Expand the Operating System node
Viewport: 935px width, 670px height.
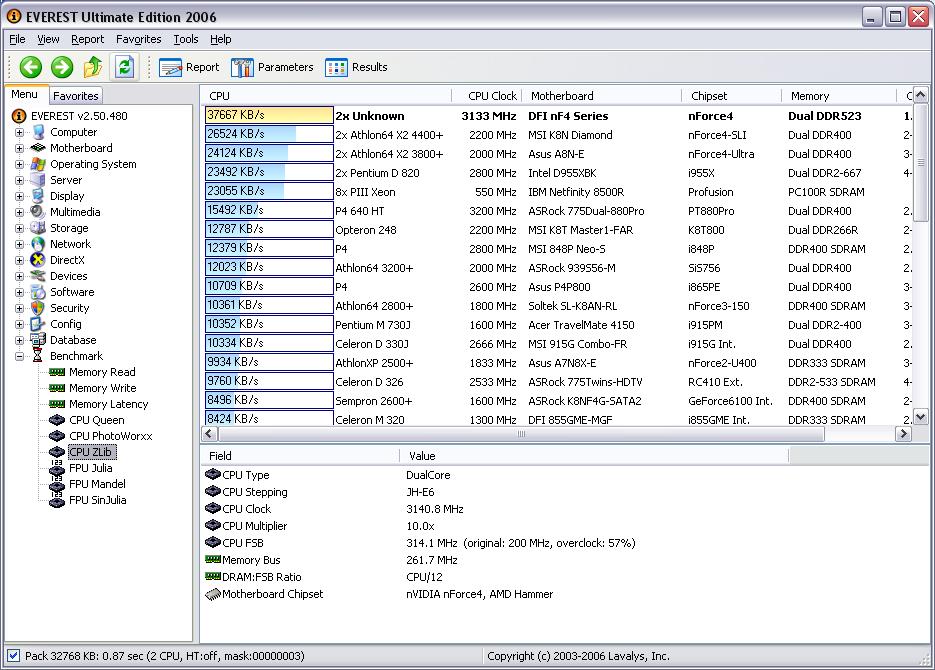(20, 165)
